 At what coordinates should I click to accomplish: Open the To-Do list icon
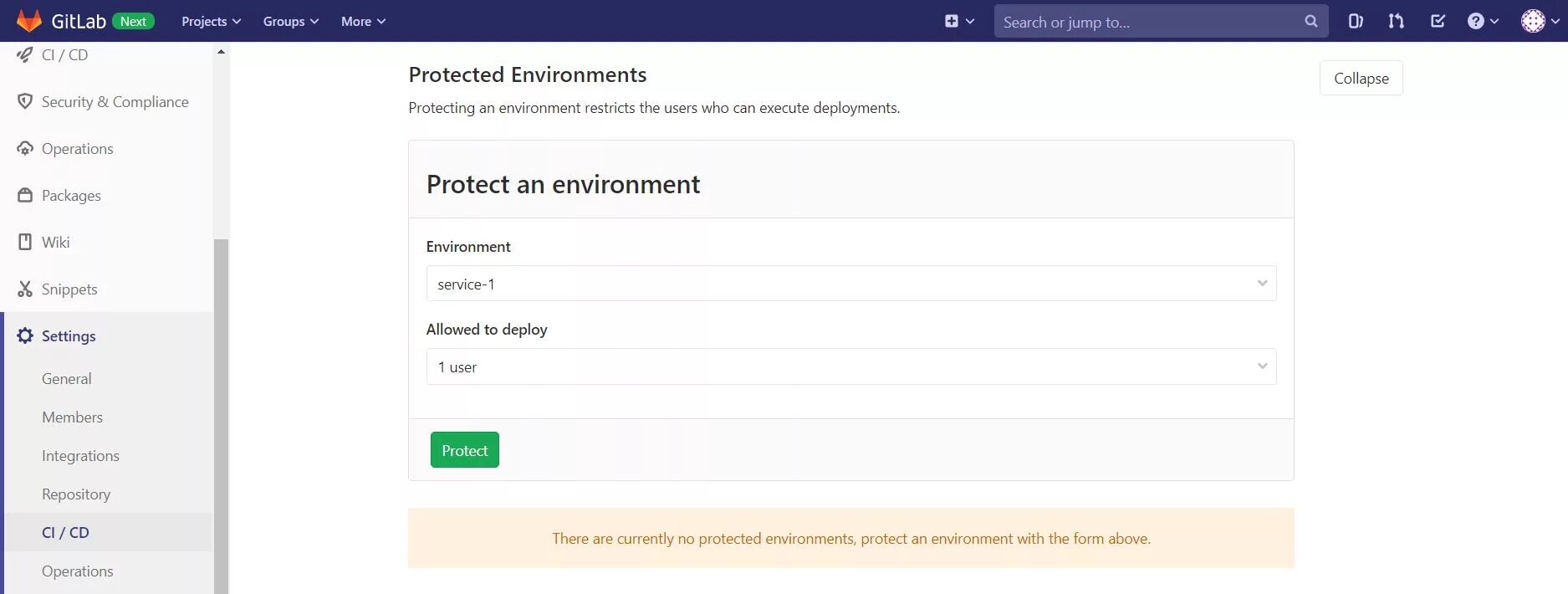tap(1438, 22)
